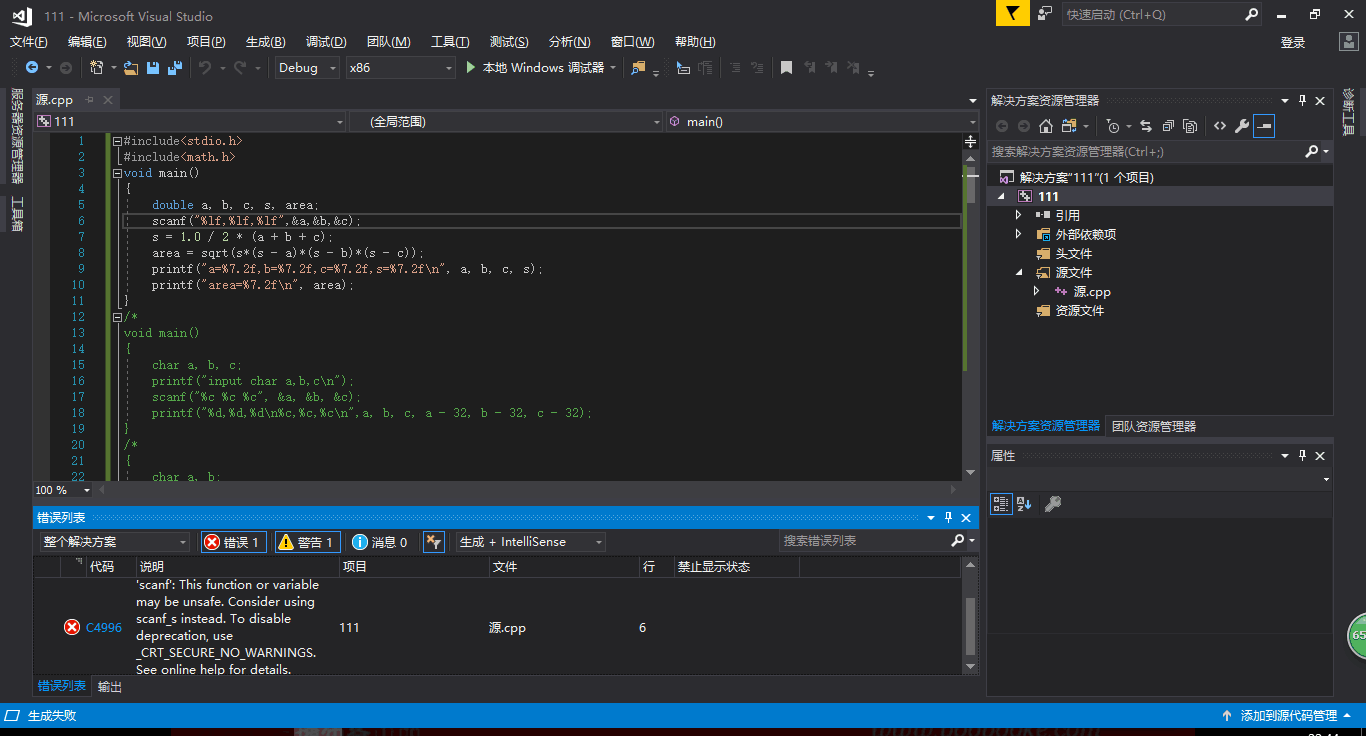Collapse All nodes in Solution Explorer

point(1168,126)
